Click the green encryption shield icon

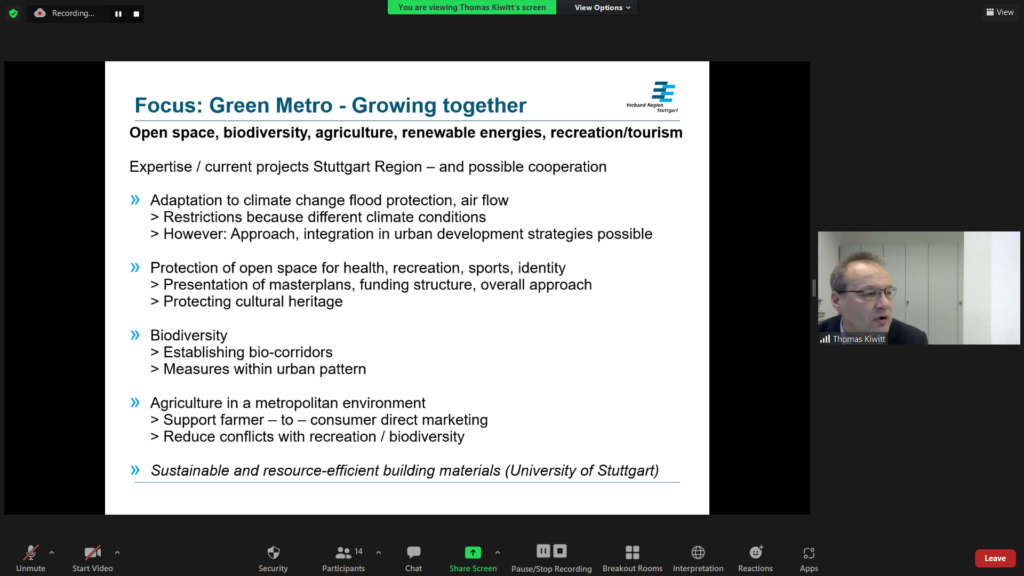point(13,13)
